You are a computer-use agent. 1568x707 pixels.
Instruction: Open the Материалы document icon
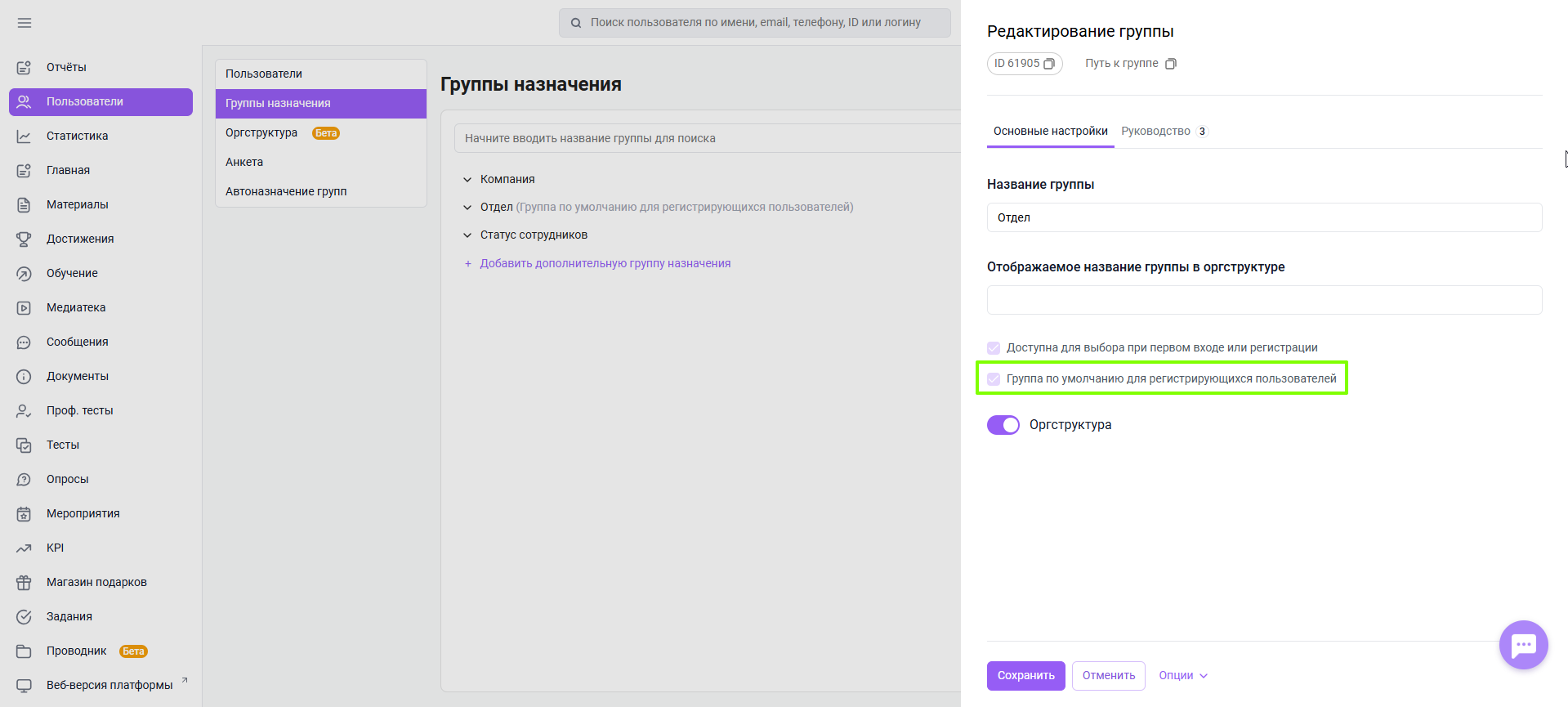24,204
